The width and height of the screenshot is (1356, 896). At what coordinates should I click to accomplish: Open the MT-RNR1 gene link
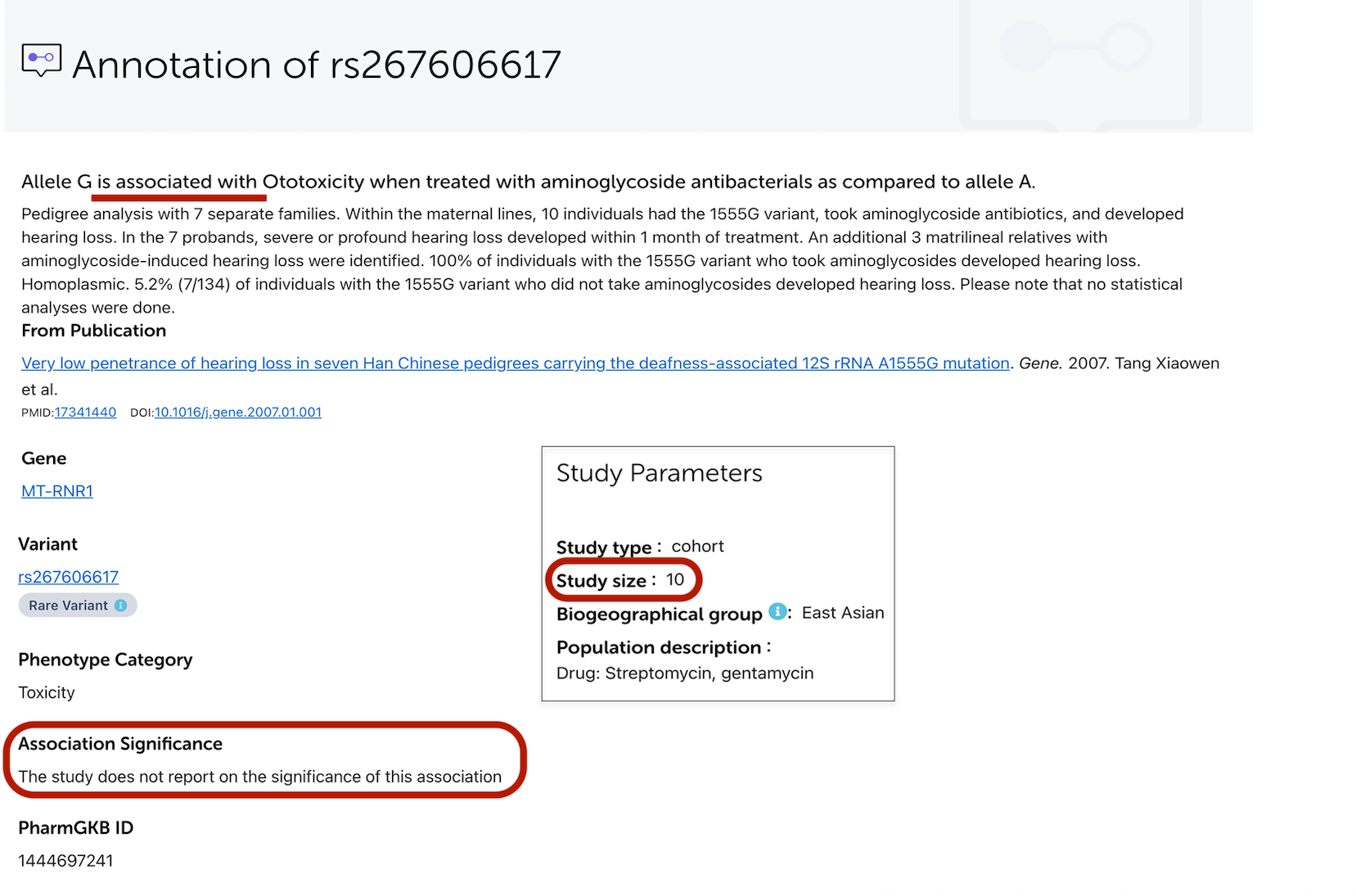tap(56, 491)
